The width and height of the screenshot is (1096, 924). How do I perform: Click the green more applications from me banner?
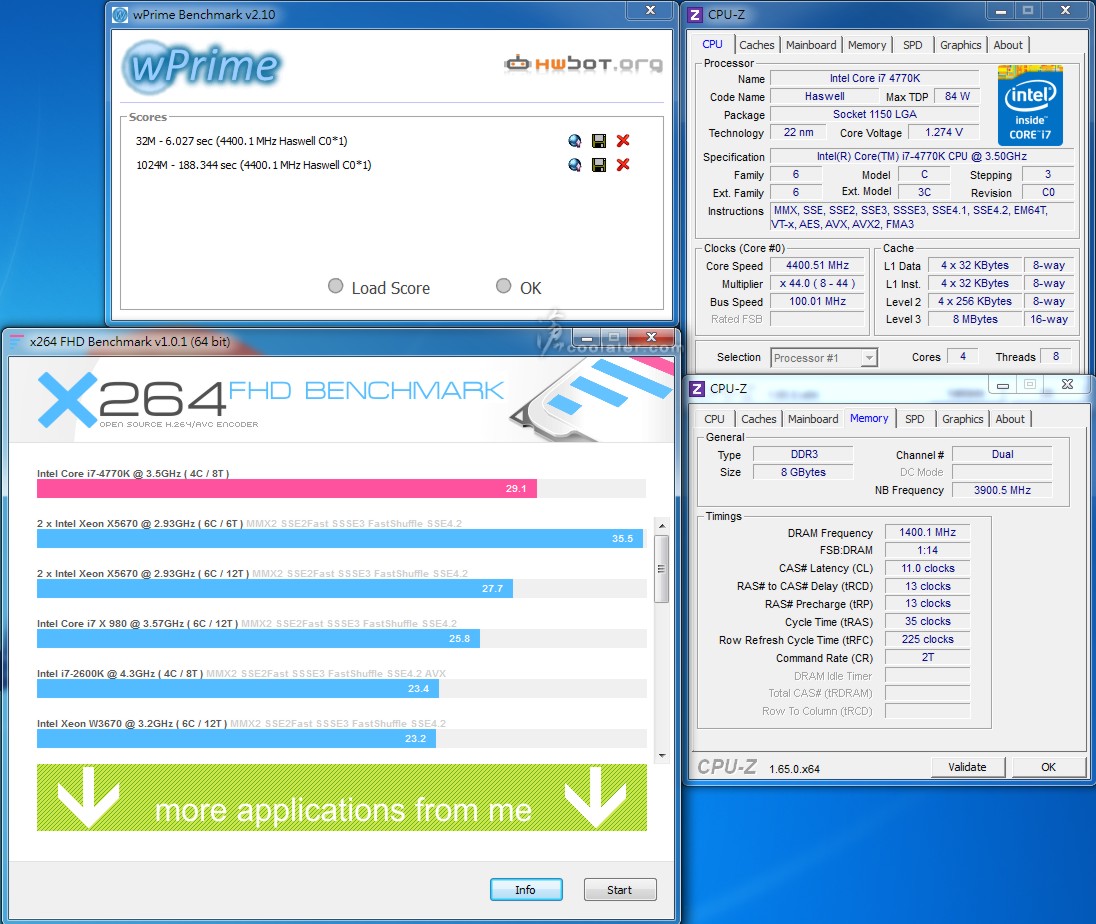click(x=342, y=797)
